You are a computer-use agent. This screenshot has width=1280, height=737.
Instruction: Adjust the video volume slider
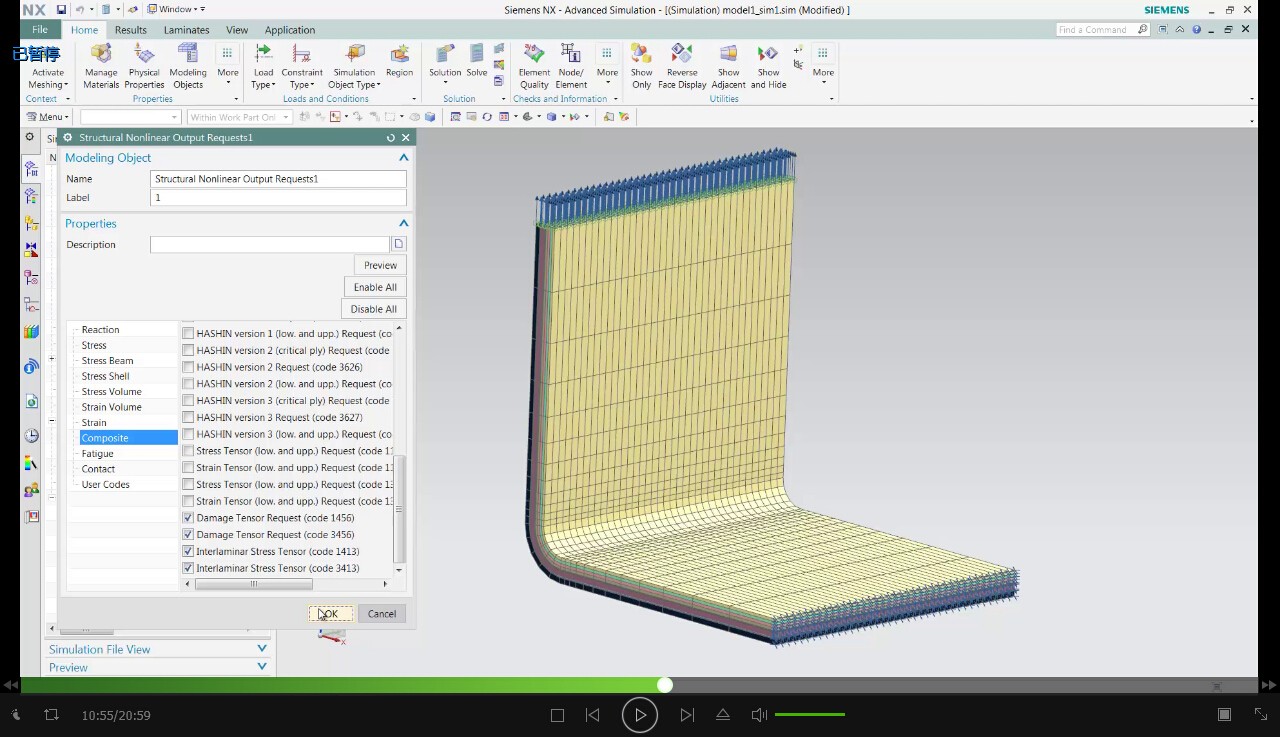(x=810, y=715)
